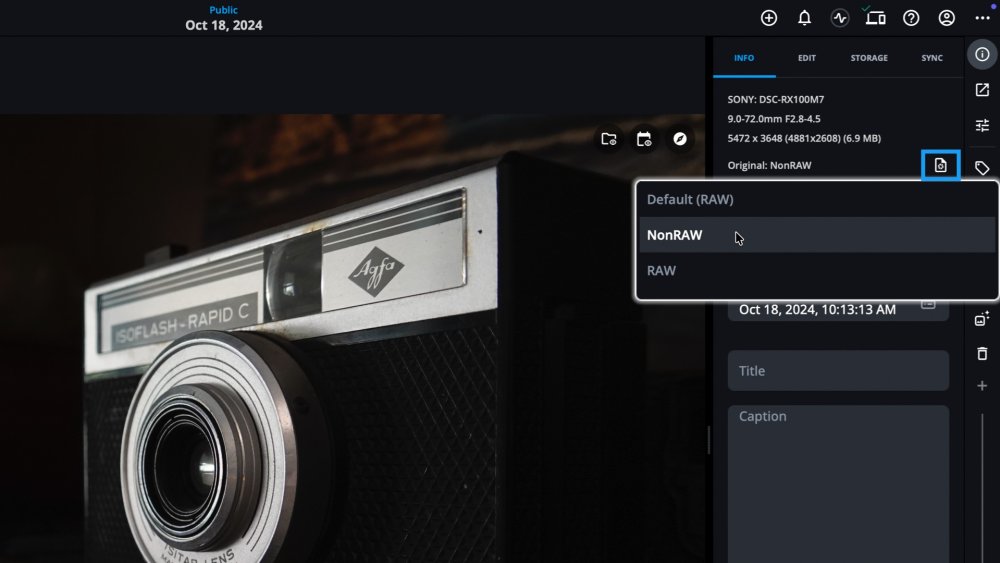The image size is (1000, 563).
Task: Click the date-time field Oct 18, 2024, 10:13:13 AM
Action: pos(838,310)
